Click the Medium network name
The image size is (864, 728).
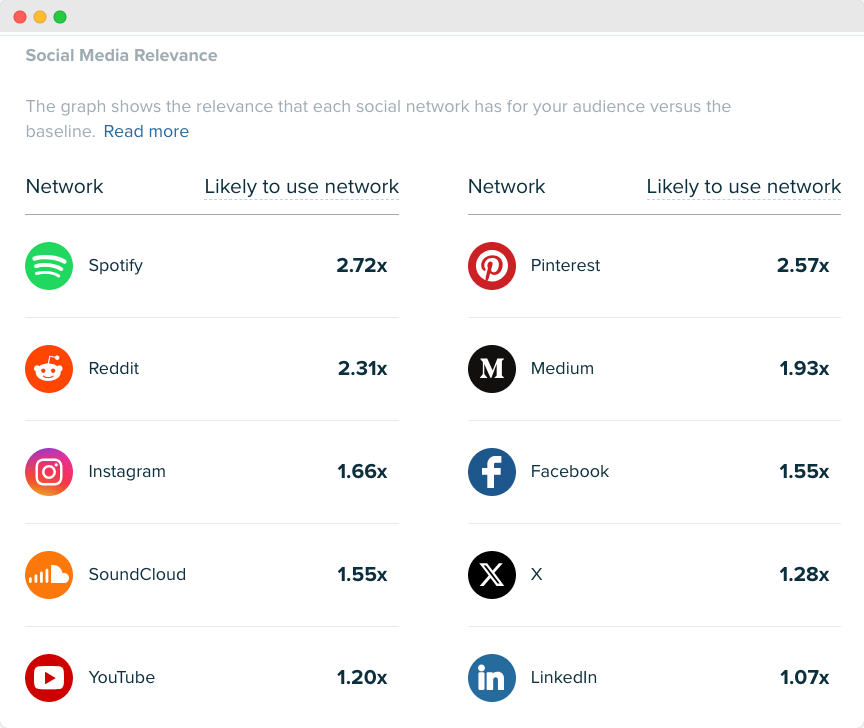(562, 368)
